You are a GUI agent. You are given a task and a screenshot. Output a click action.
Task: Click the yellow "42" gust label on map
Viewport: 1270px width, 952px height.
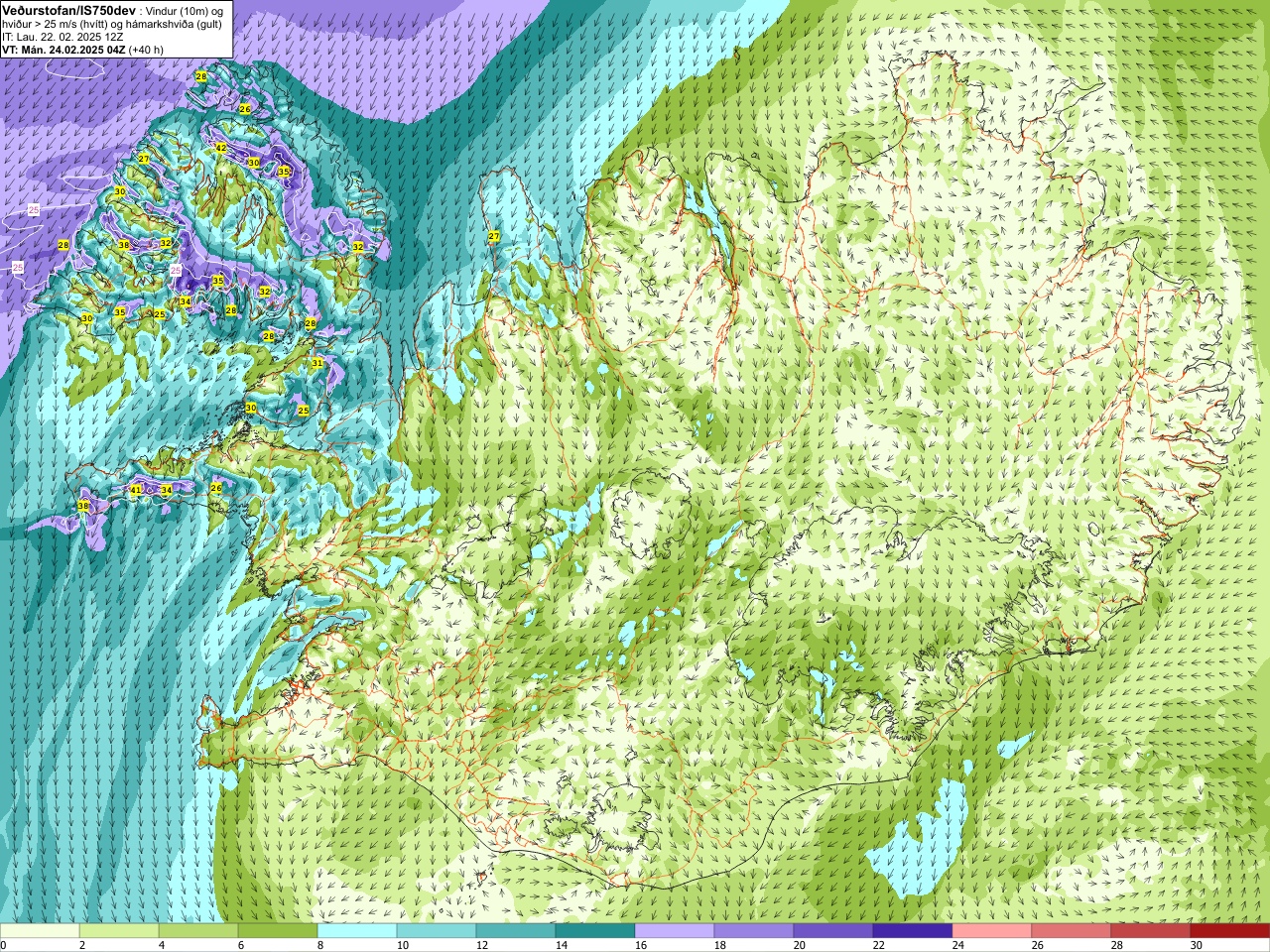click(221, 148)
